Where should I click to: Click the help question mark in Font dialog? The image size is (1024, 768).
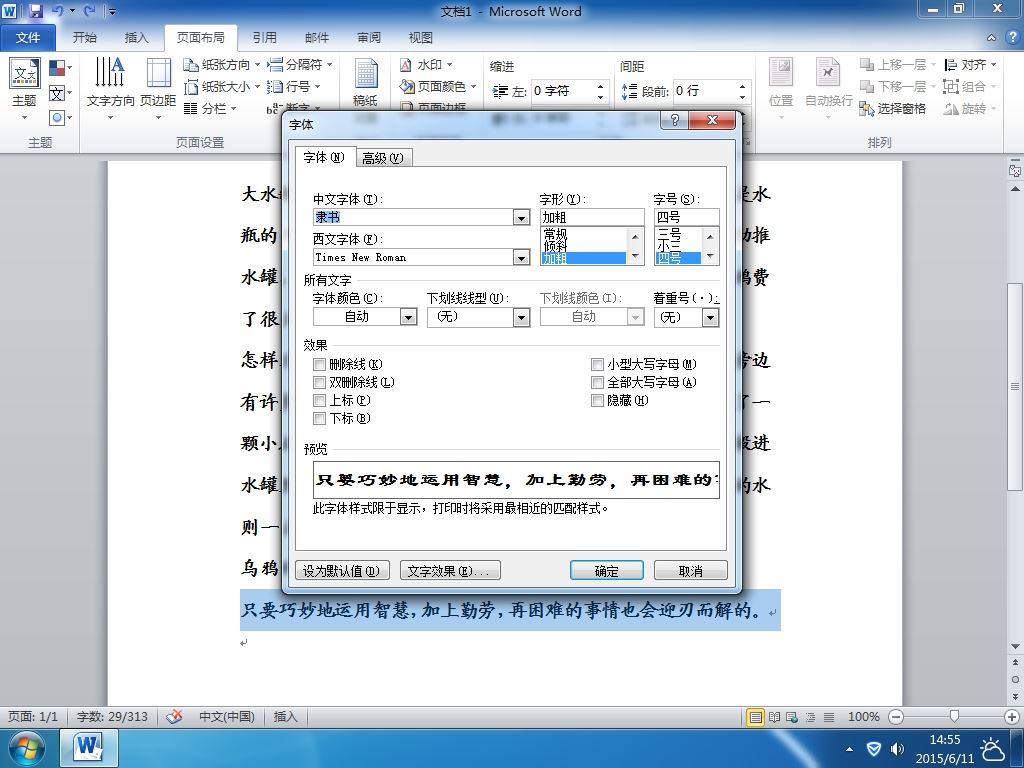[x=675, y=120]
